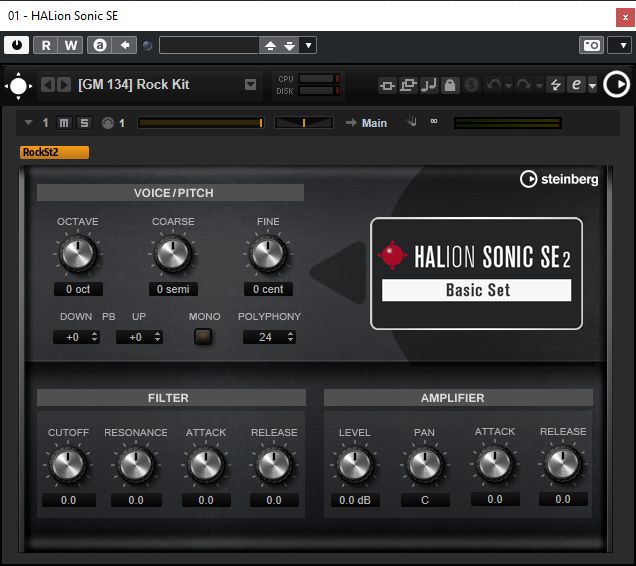
Task: Click the FINE tune knob
Action: point(268,253)
